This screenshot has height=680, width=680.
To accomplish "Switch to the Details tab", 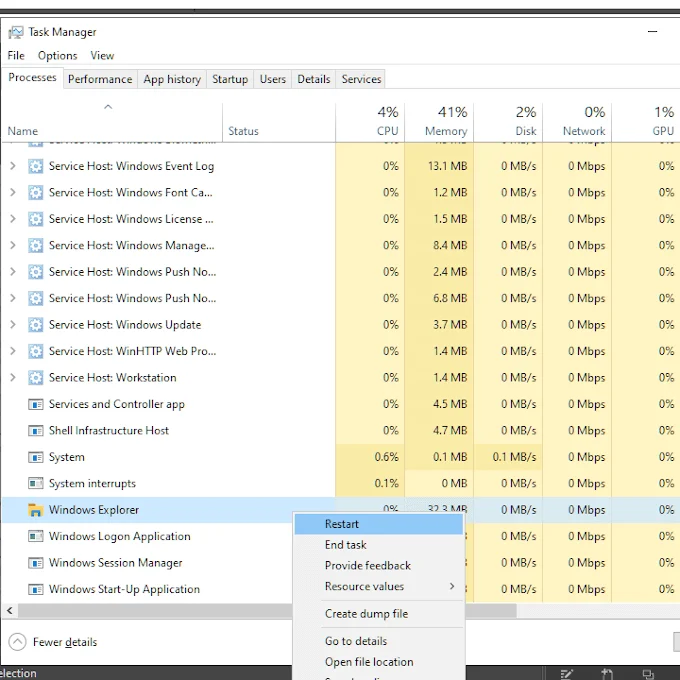I will [x=314, y=79].
